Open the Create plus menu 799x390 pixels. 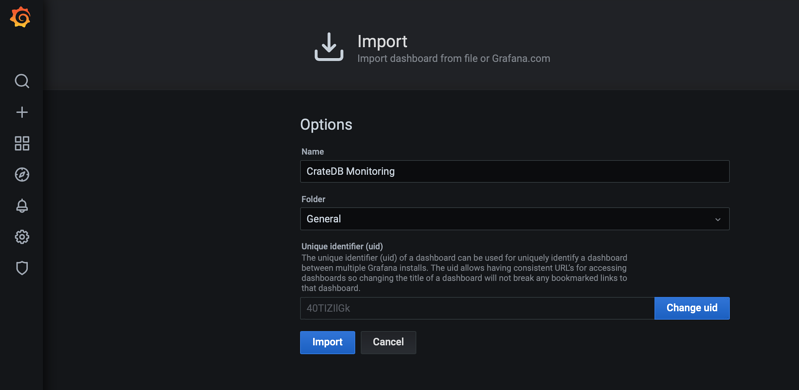(22, 112)
